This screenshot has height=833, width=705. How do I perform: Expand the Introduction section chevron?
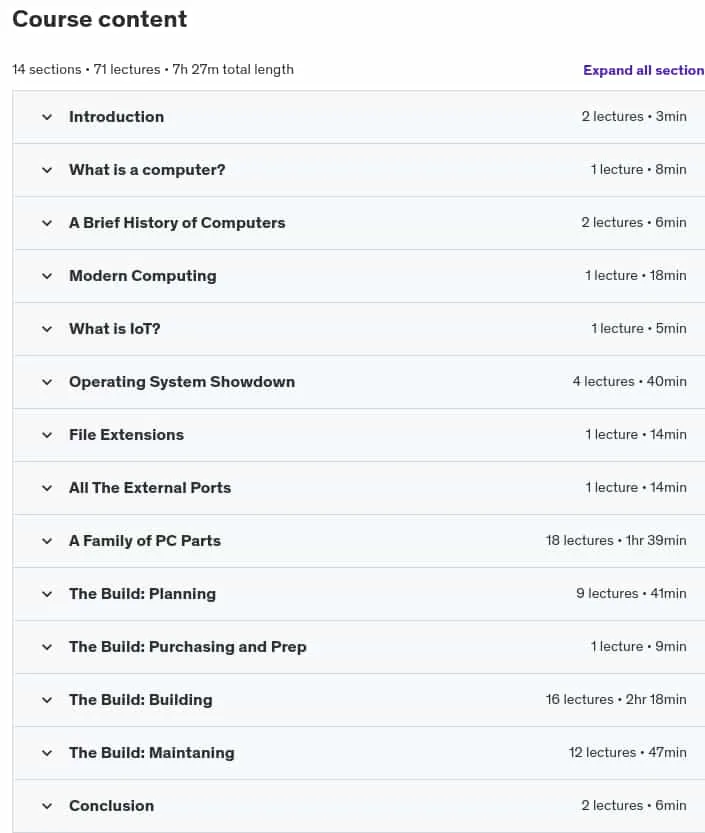(47, 117)
